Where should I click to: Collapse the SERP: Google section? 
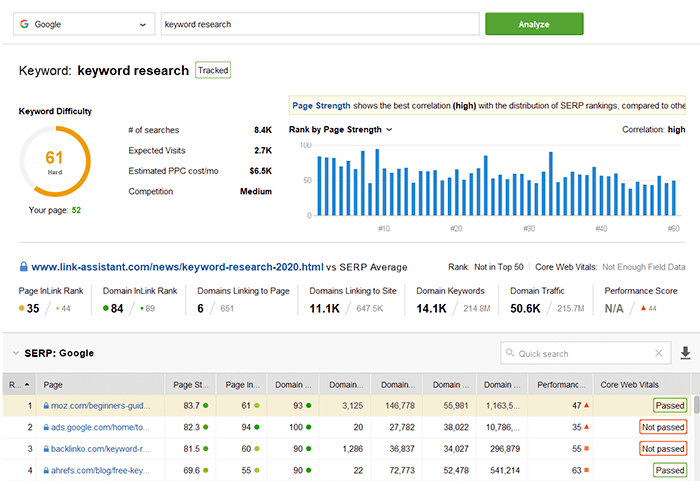tap(16, 353)
